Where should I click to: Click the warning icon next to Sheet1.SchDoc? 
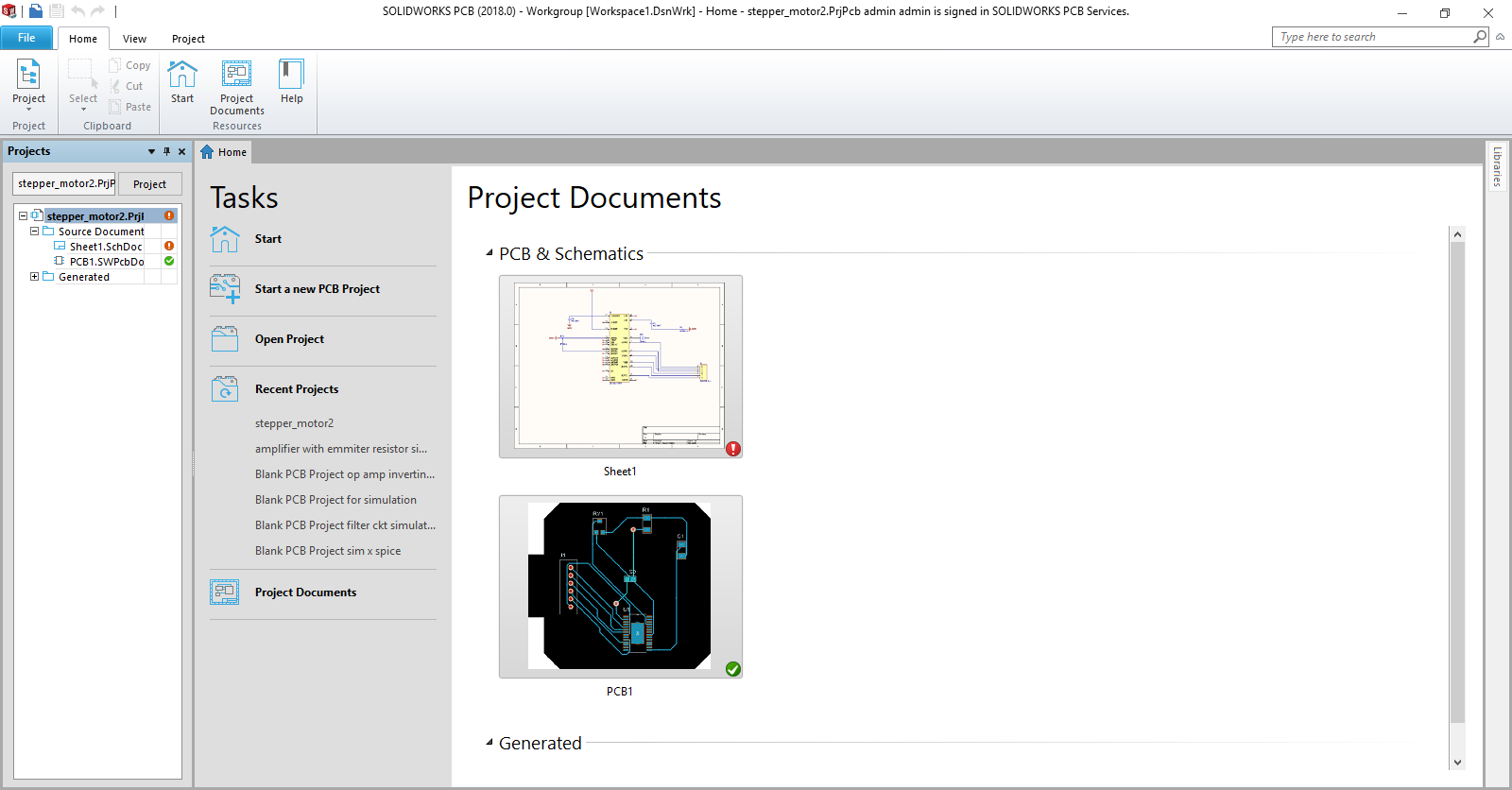coord(169,247)
